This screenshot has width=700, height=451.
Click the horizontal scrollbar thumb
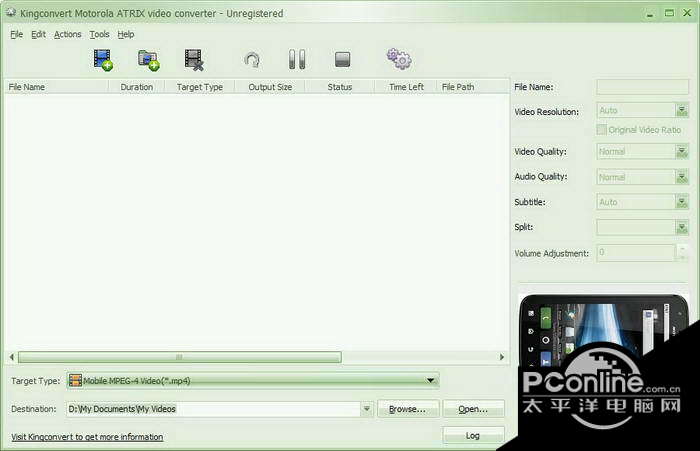179,357
